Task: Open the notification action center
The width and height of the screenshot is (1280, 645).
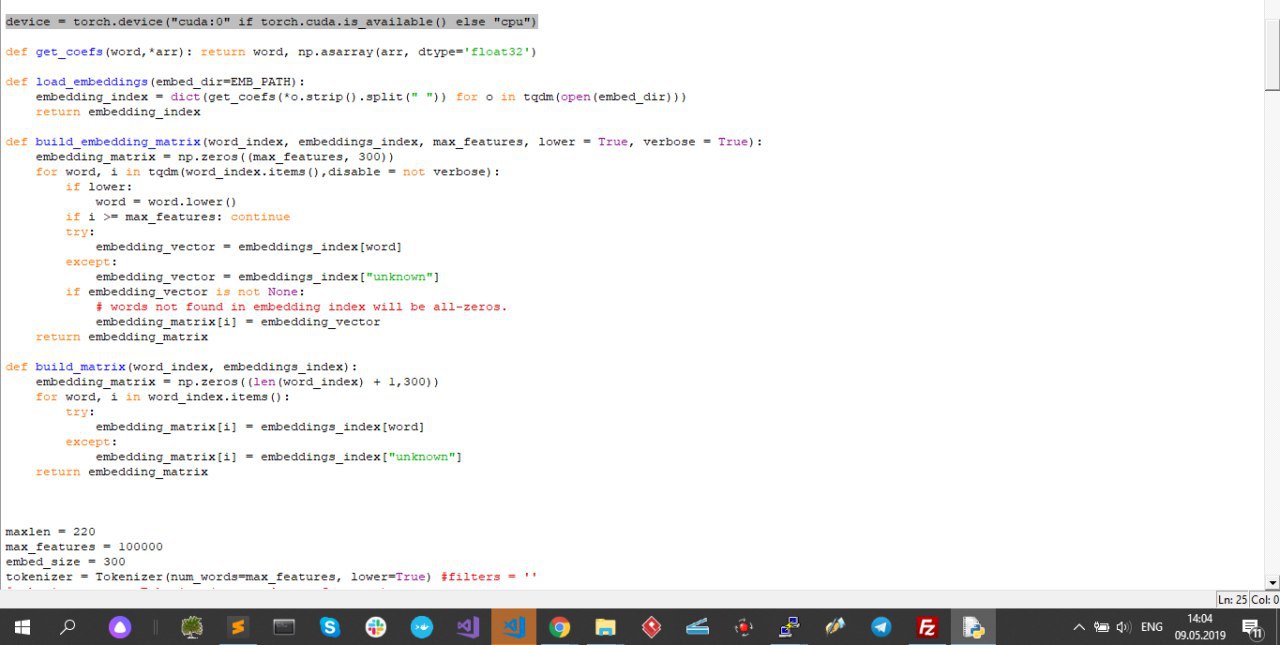Action: 1252,627
